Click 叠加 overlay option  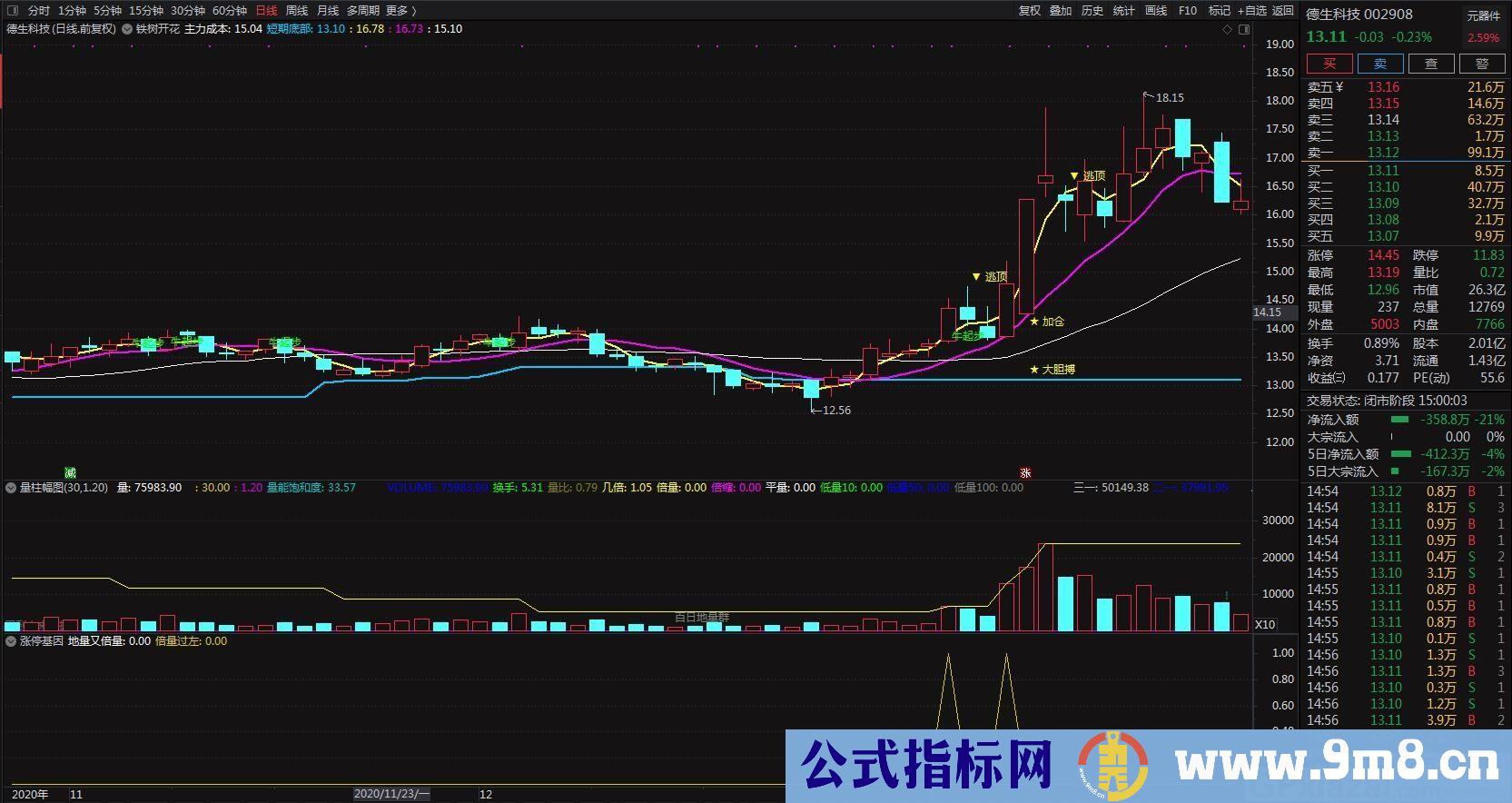point(1061,11)
